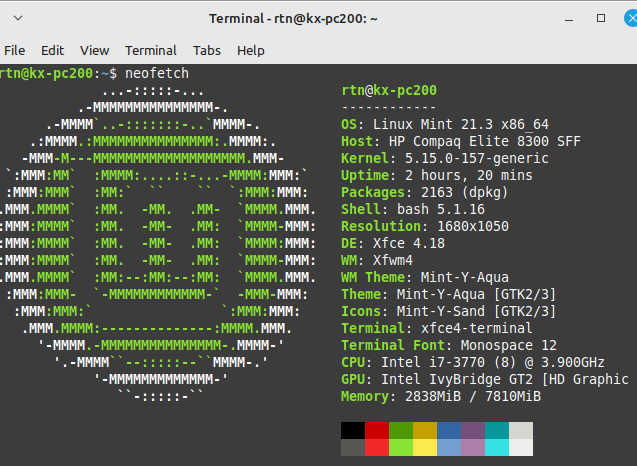This screenshot has height=466, width=637.
Task: Click the 'Shell: bash 5.1.16' line
Action: pyautogui.click(x=413, y=210)
